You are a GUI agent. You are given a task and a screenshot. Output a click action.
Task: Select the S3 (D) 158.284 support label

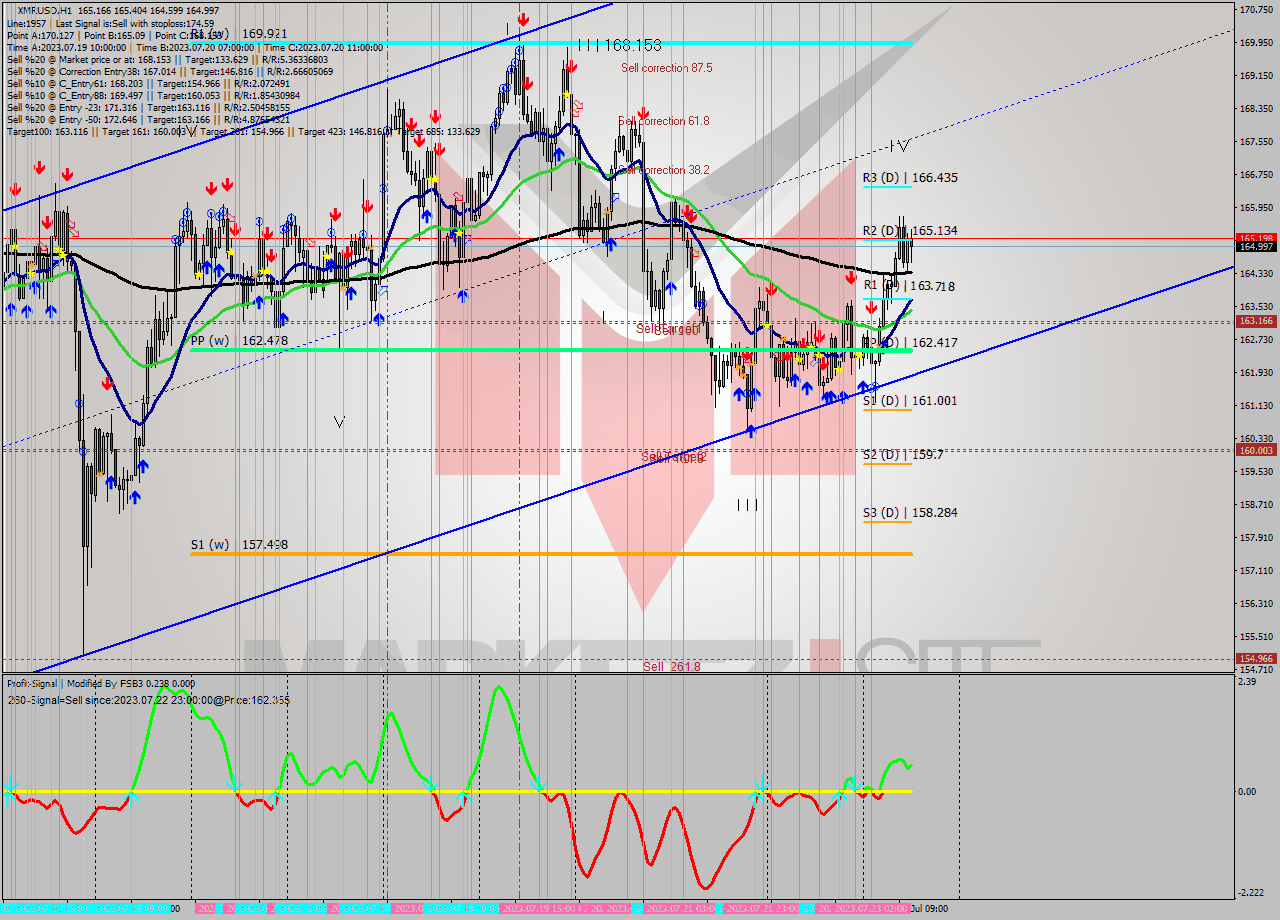[x=910, y=512]
